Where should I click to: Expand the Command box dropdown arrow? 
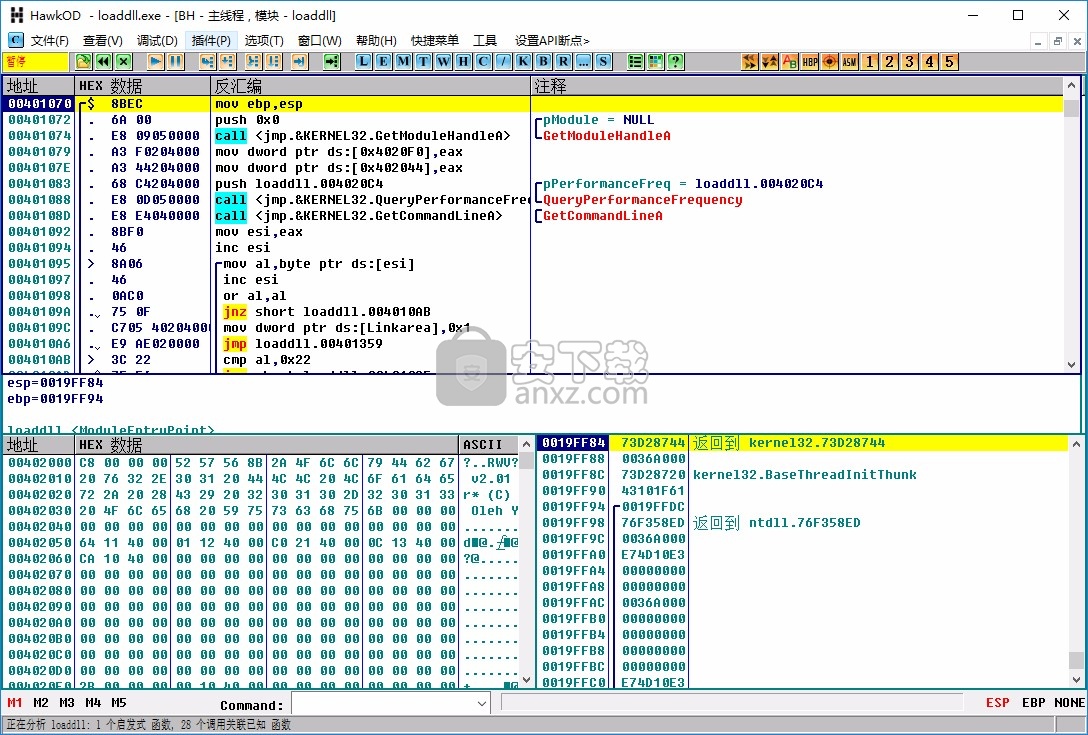(482, 704)
